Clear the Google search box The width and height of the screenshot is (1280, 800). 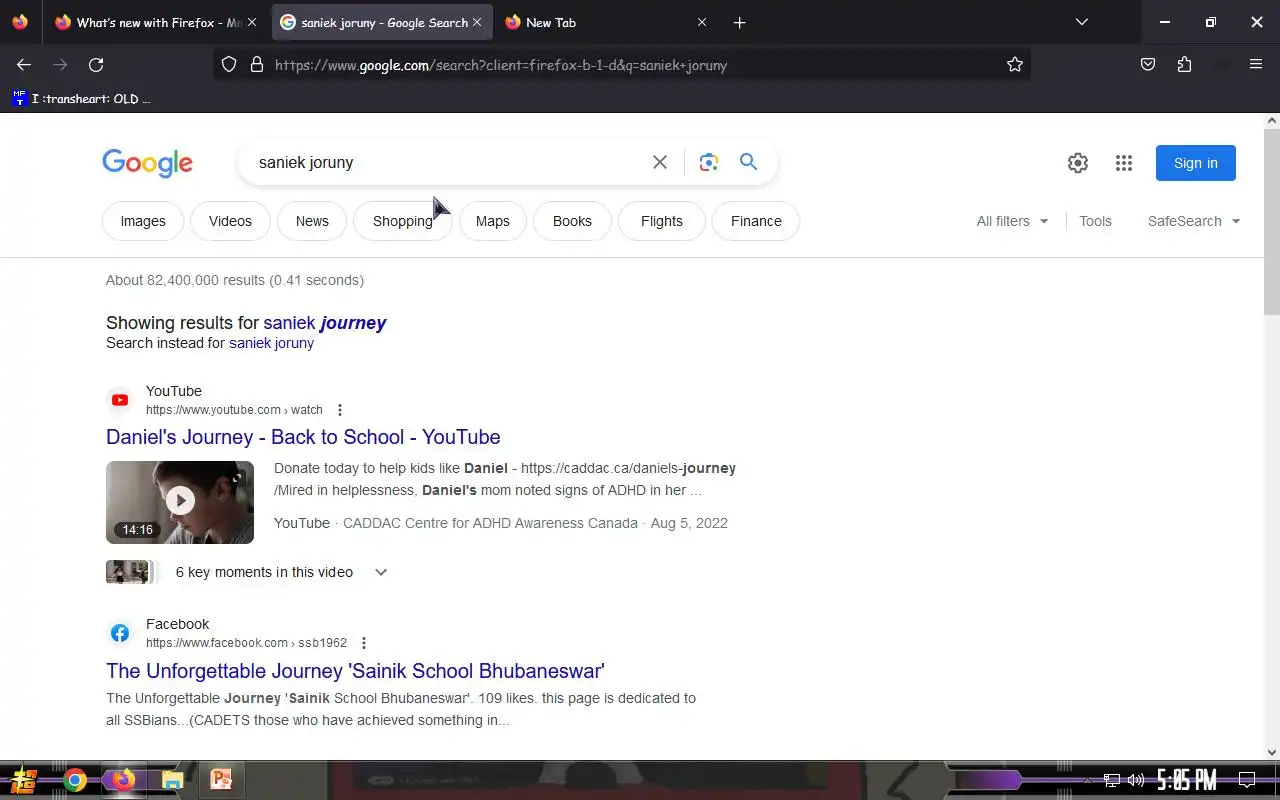[660, 162]
